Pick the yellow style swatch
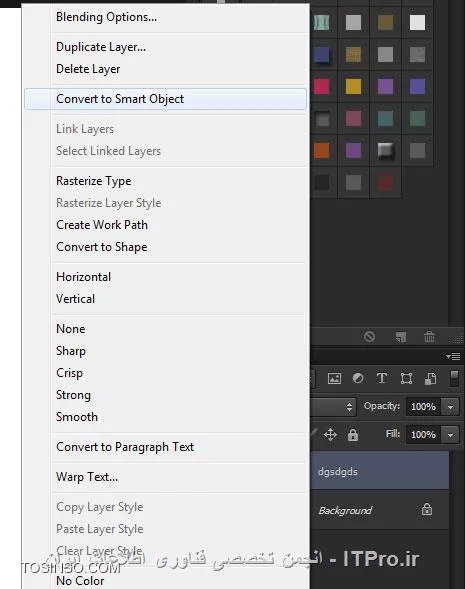 click(x=353, y=86)
